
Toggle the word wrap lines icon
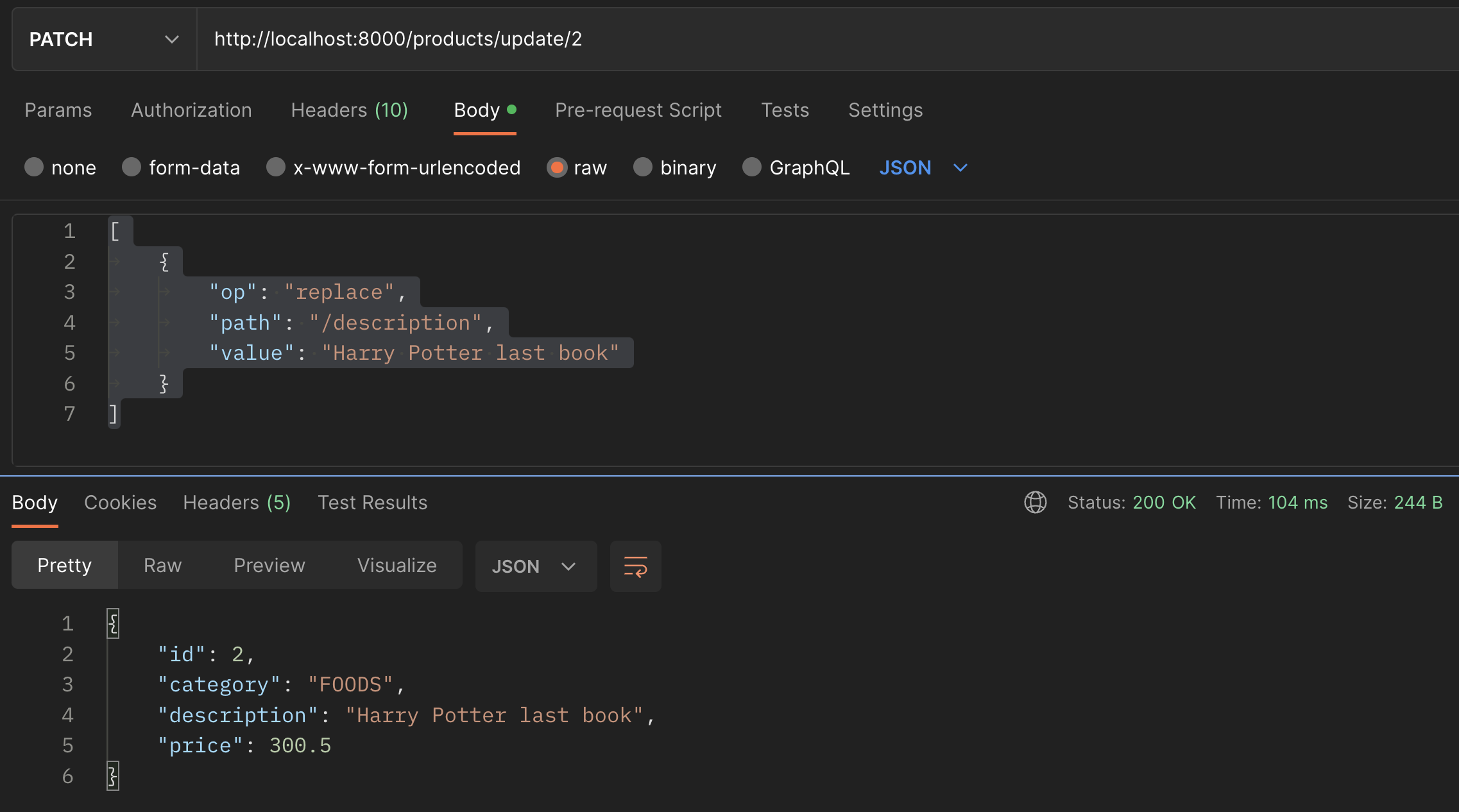click(635, 566)
